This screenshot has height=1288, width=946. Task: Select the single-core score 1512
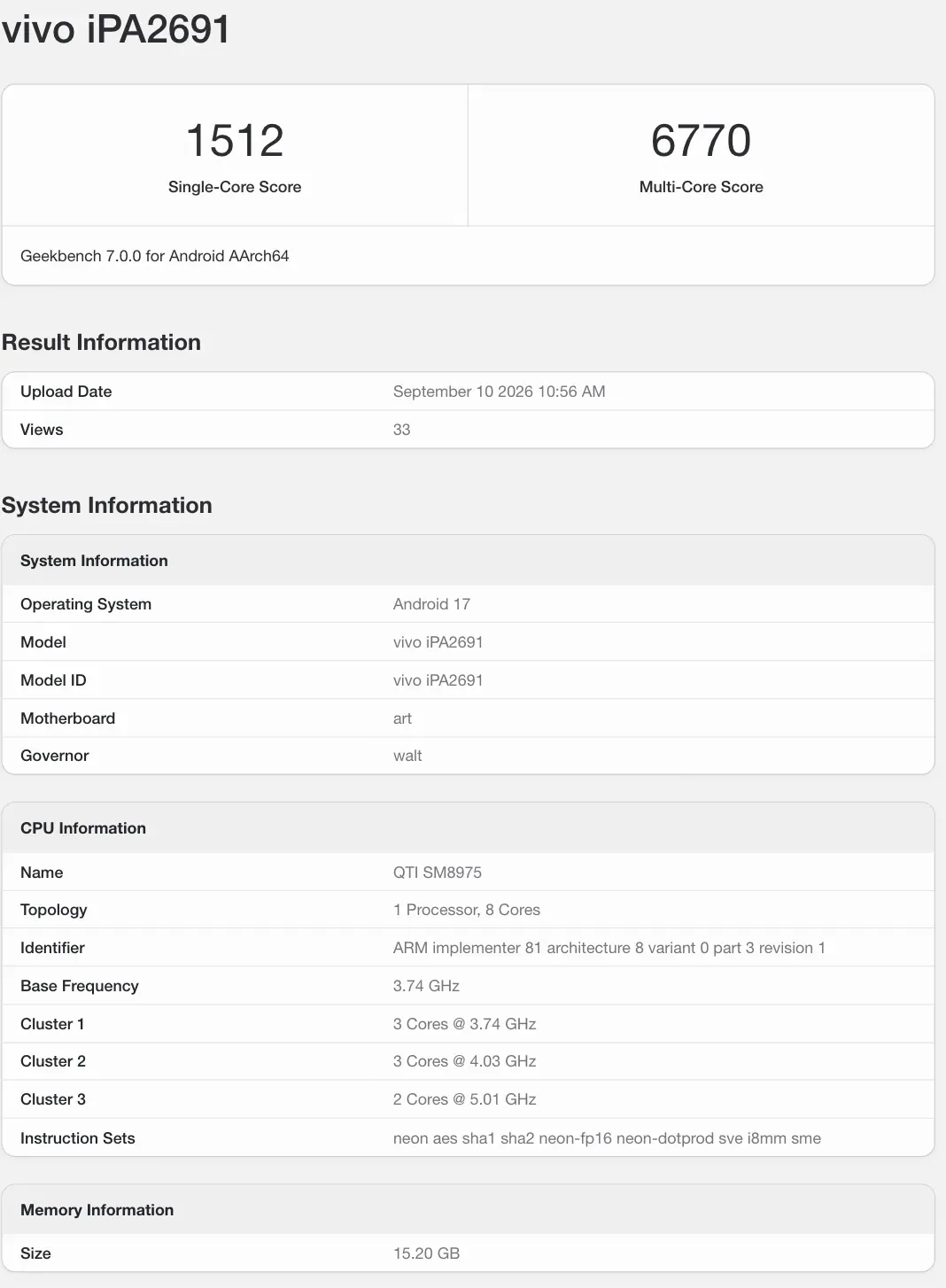(235, 141)
